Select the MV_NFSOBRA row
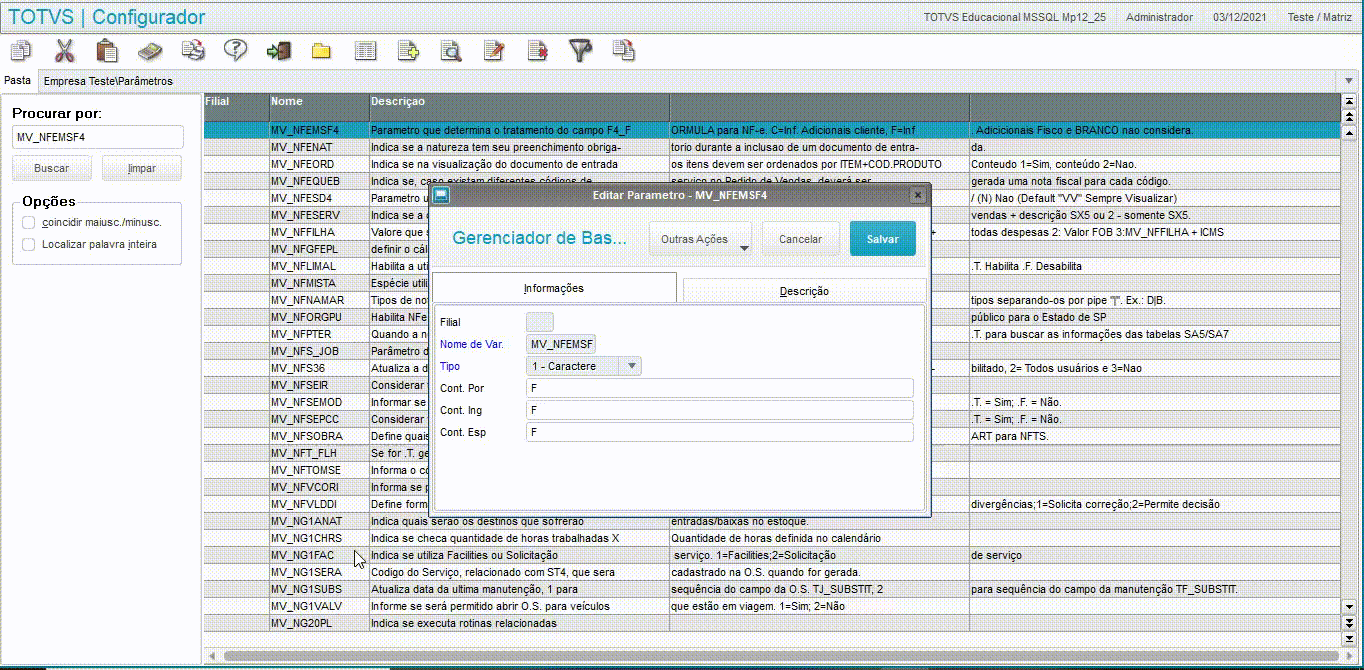This screenshot has width=1364, height=670. pos(771,436)
